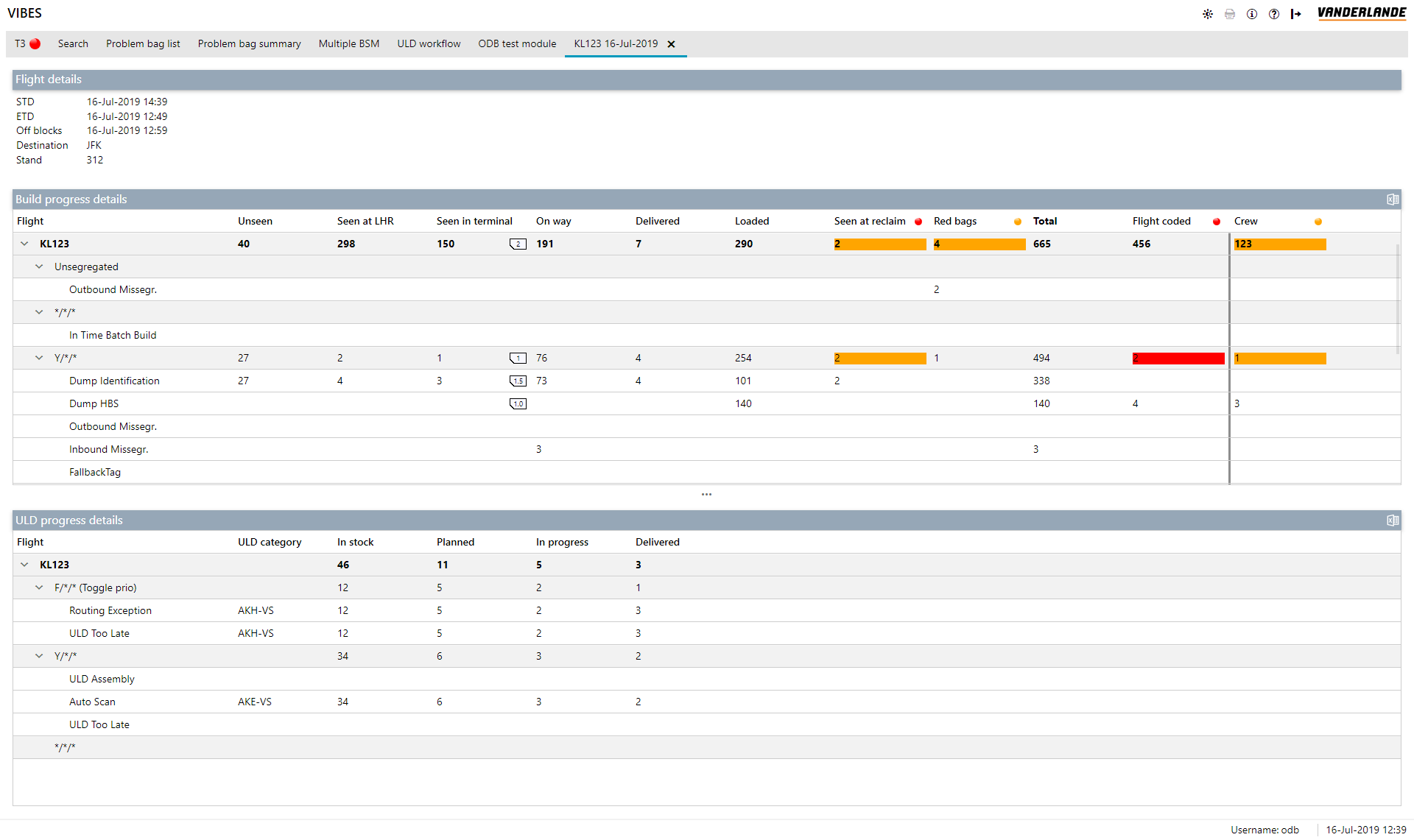Click the logout arrow icon
Image resolution: width=1414 pixels, height=840 pixels.
coord(1296,14)
